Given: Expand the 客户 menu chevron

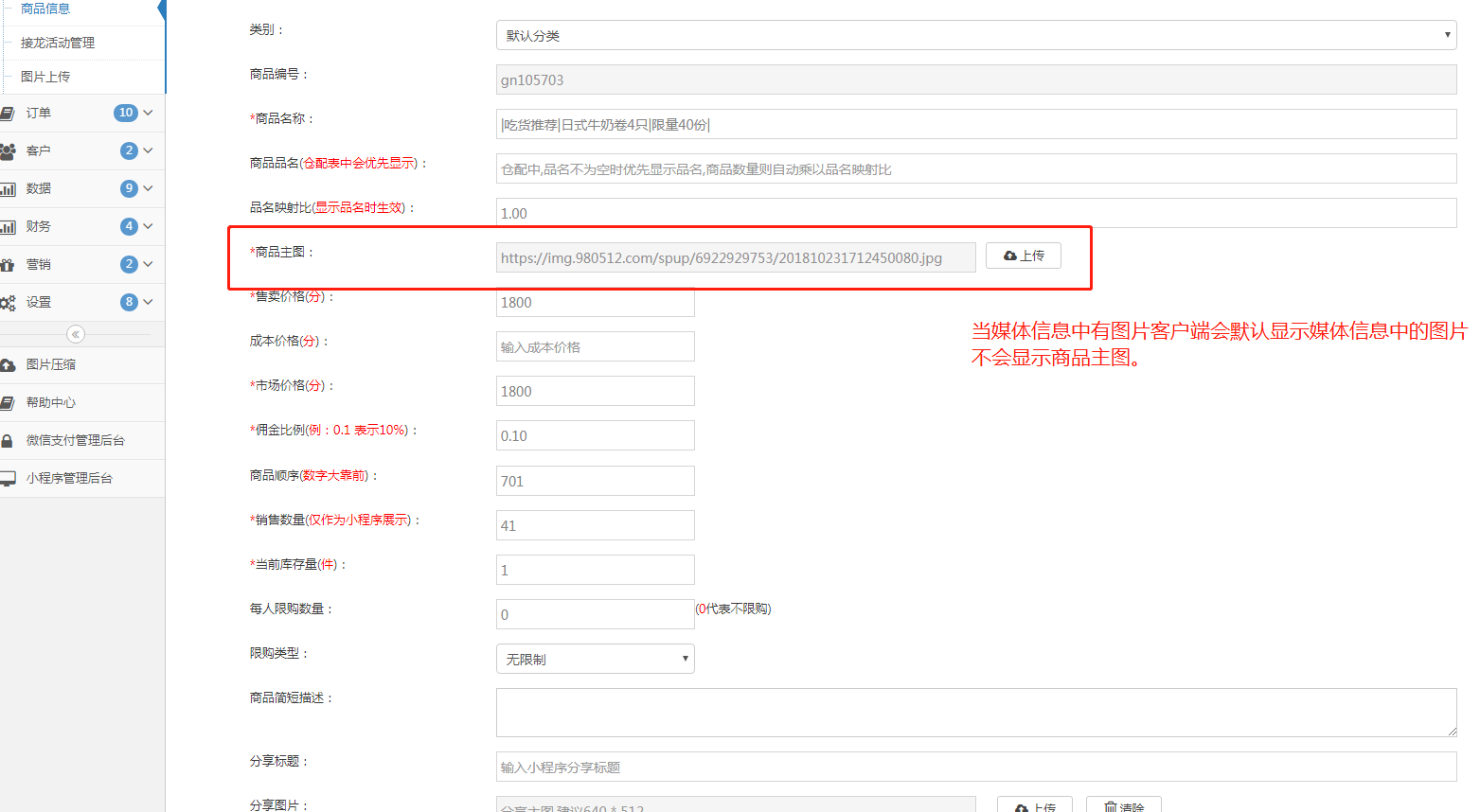Looking at the screenshot, I should 148,150.
